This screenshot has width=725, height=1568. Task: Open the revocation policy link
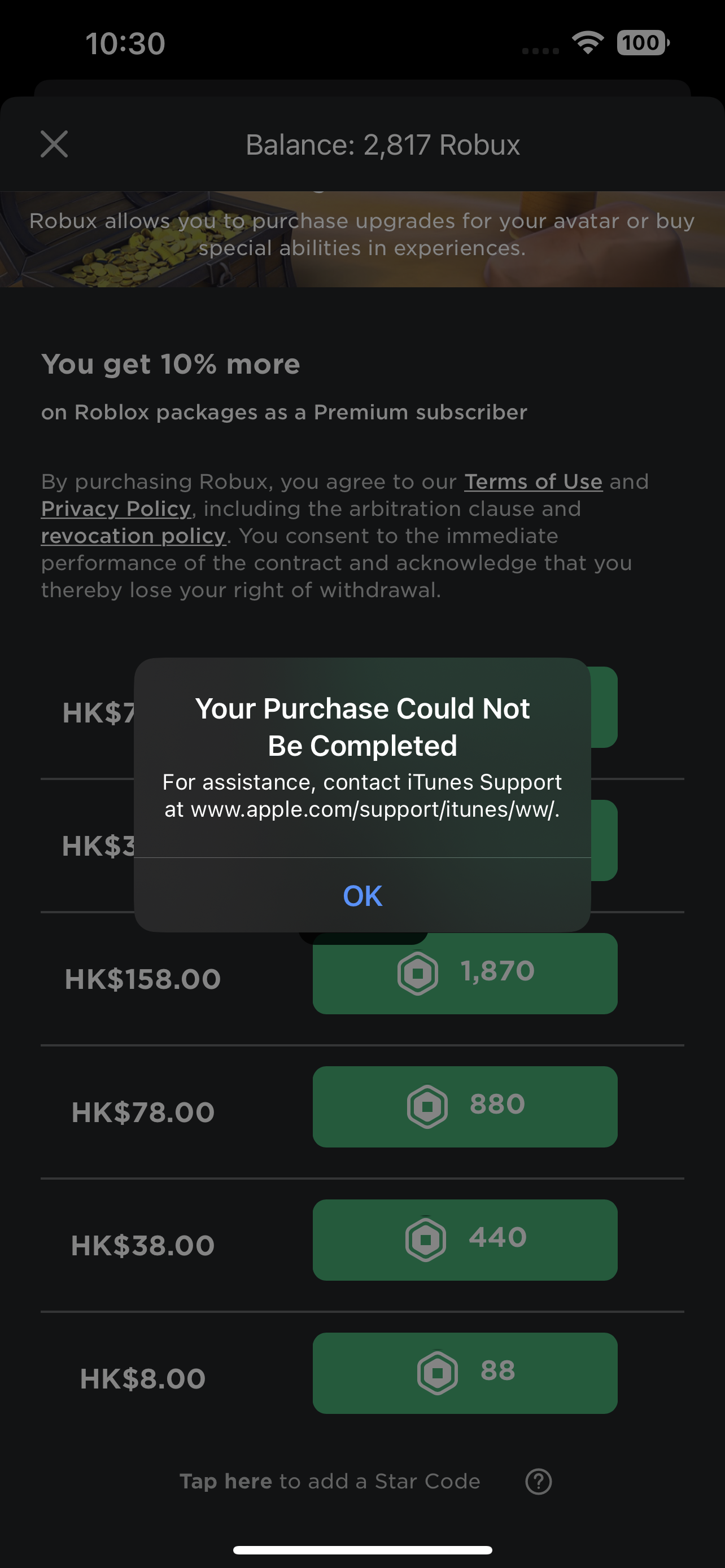click(133, 536)
